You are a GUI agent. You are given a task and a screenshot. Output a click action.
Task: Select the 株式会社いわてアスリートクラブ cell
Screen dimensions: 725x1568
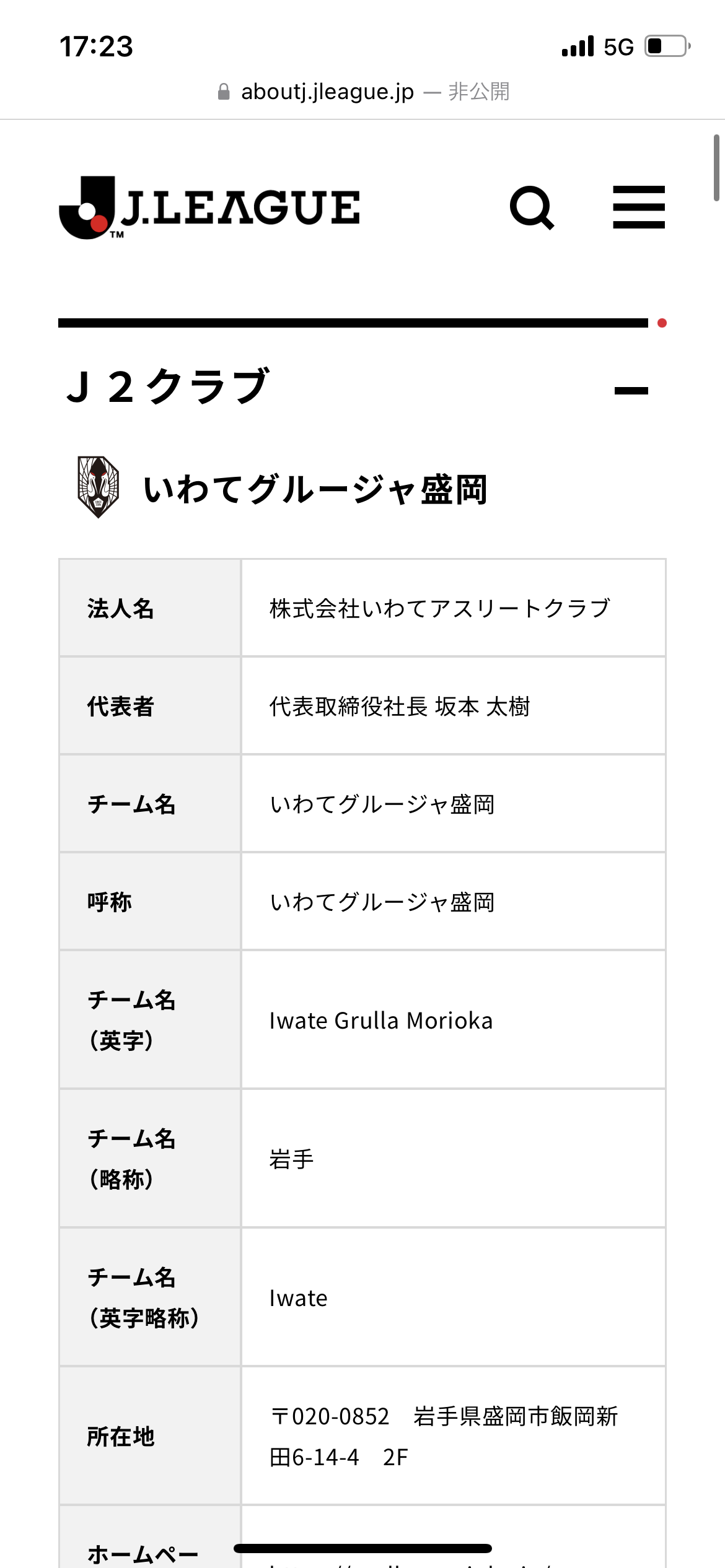(454, 608)
